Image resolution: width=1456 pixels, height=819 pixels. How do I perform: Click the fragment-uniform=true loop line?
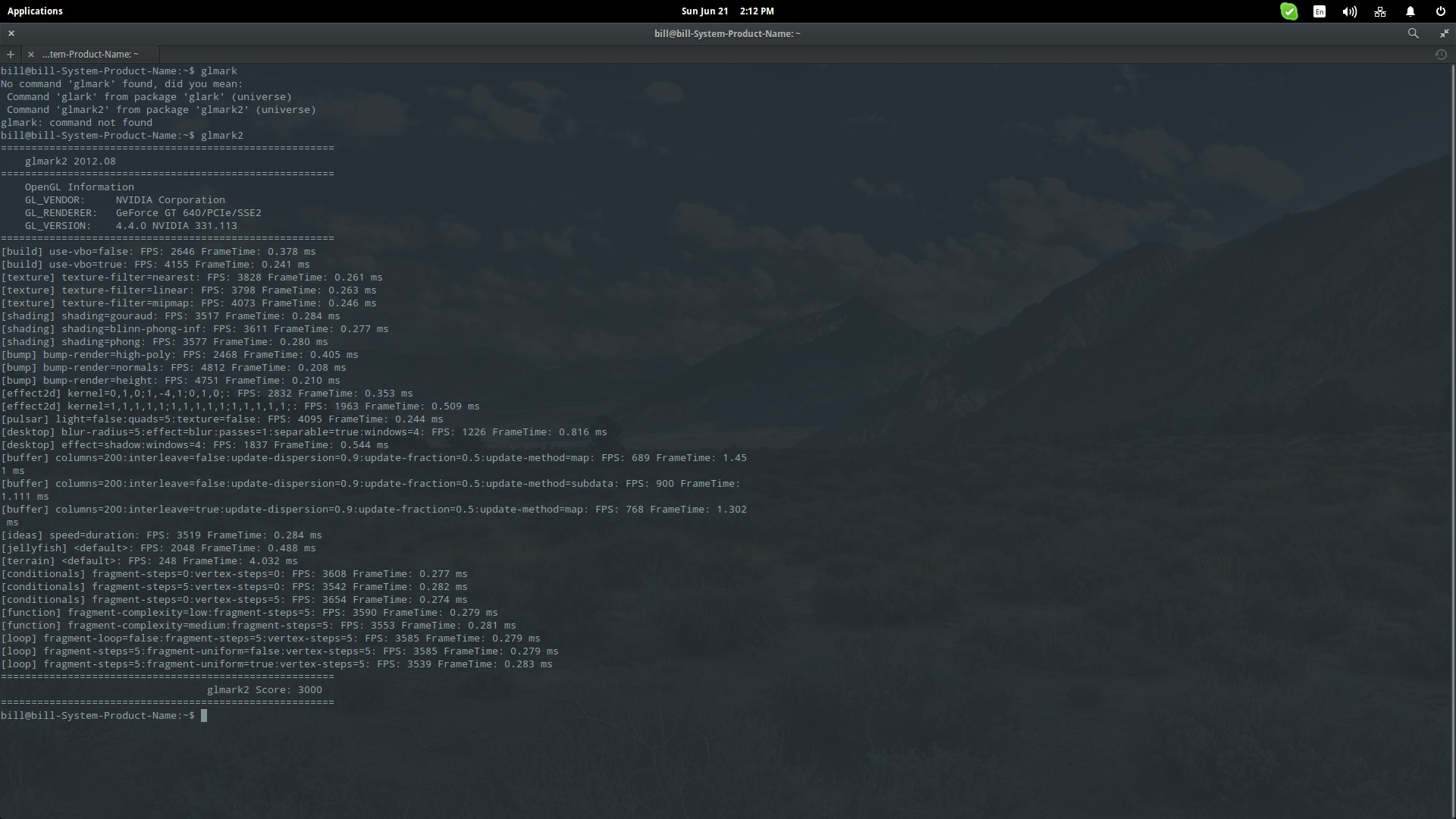(x=277, y=664)
